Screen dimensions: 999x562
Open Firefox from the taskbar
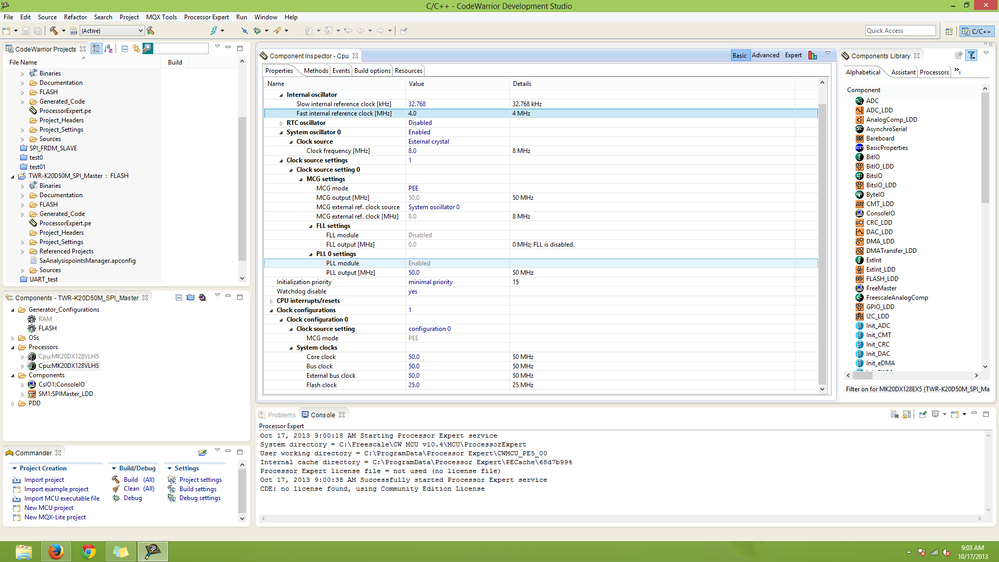pos(56,551)
